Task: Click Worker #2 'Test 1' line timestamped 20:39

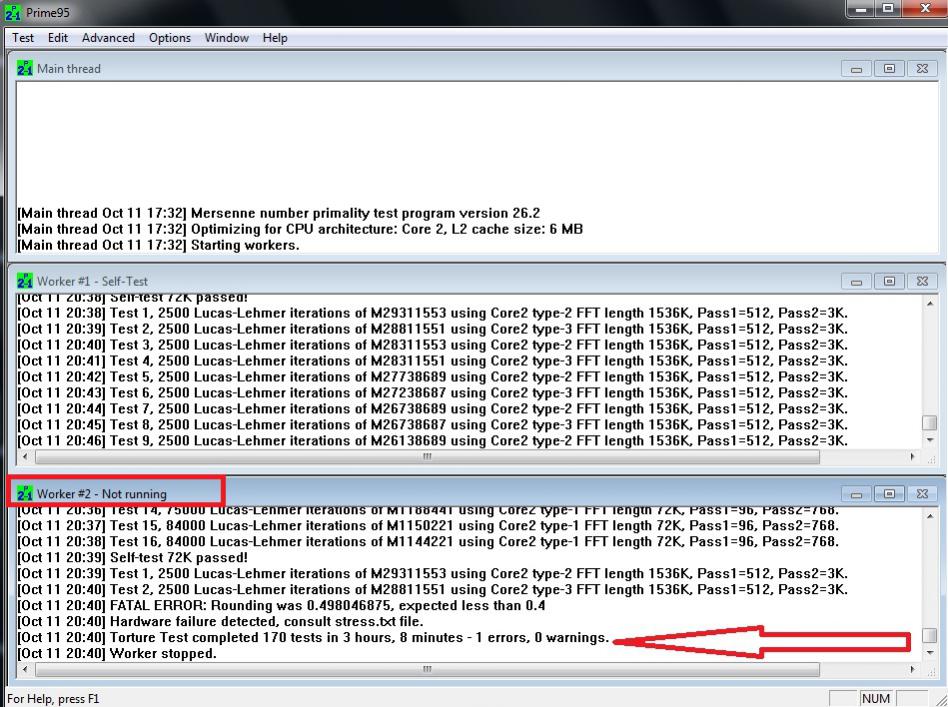Action: tap(432, 573)
